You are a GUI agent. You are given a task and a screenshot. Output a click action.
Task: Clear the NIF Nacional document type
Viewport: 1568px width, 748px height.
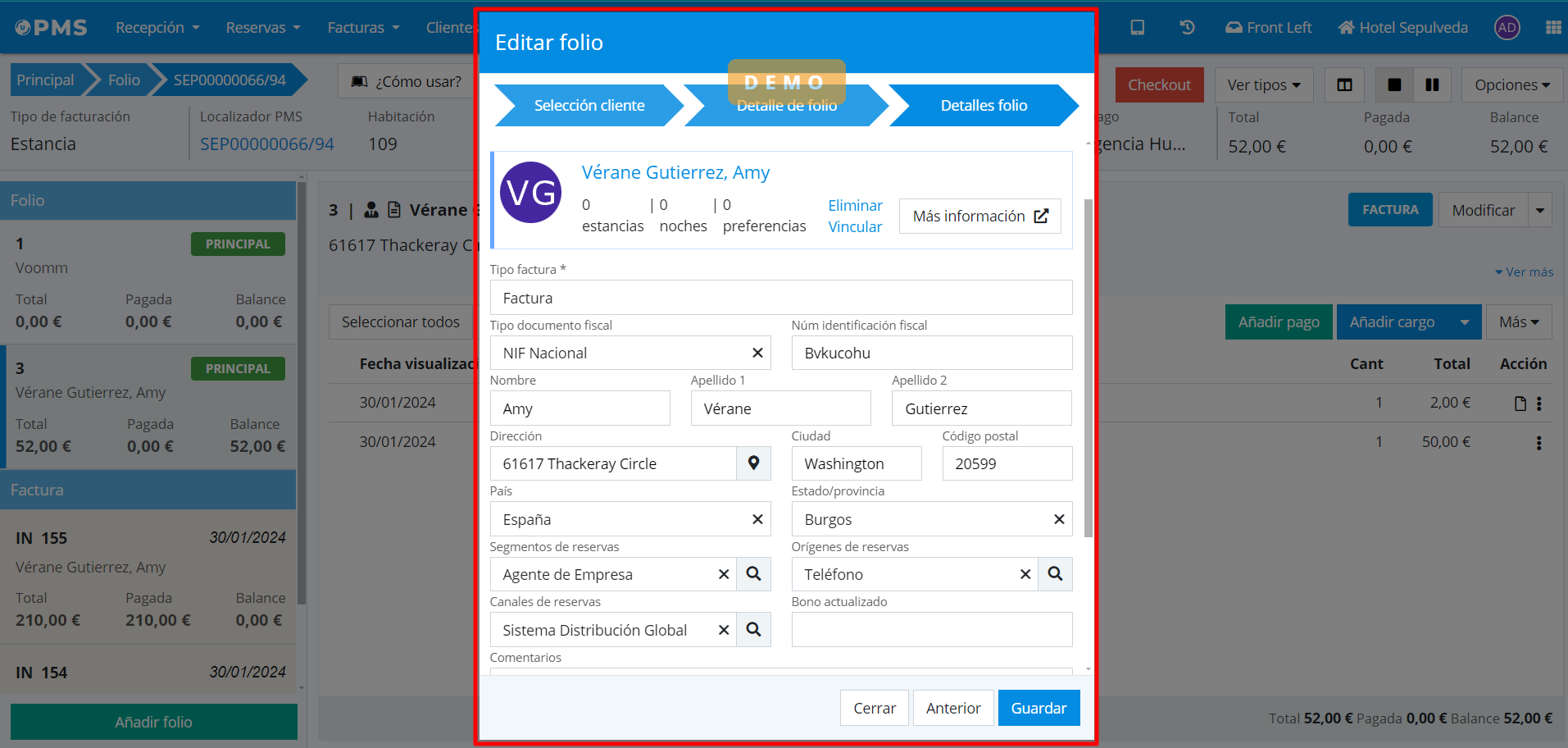(757, 353)
